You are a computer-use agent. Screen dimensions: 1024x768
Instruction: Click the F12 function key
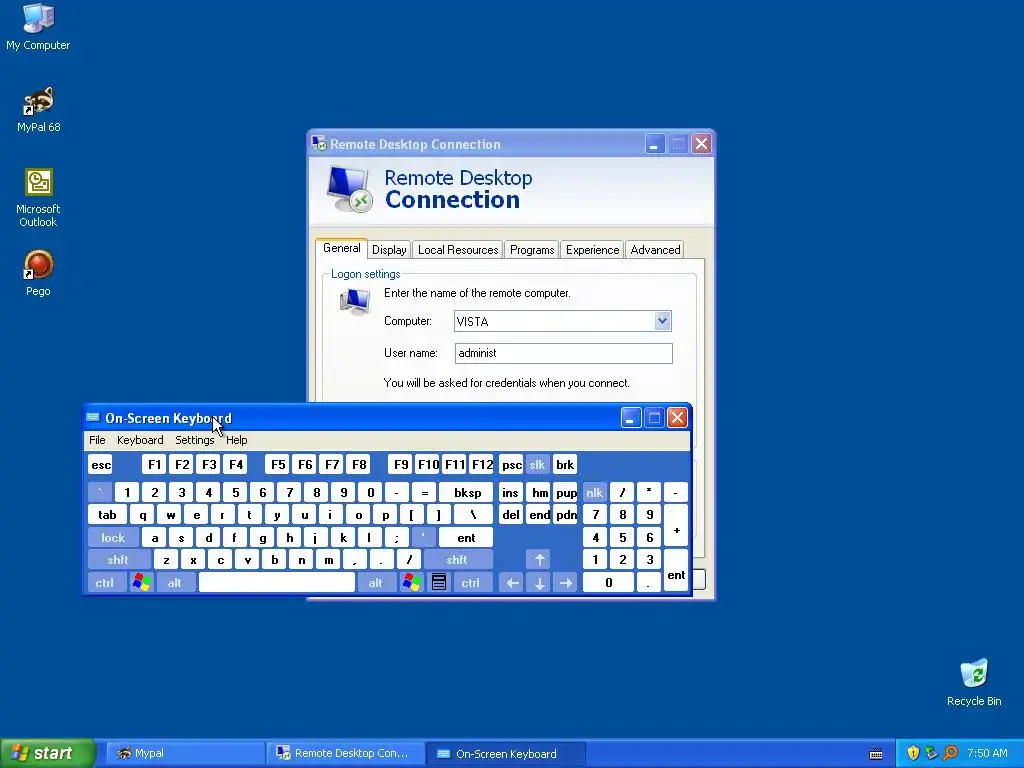pyautogui.click(x=482, y=464)
